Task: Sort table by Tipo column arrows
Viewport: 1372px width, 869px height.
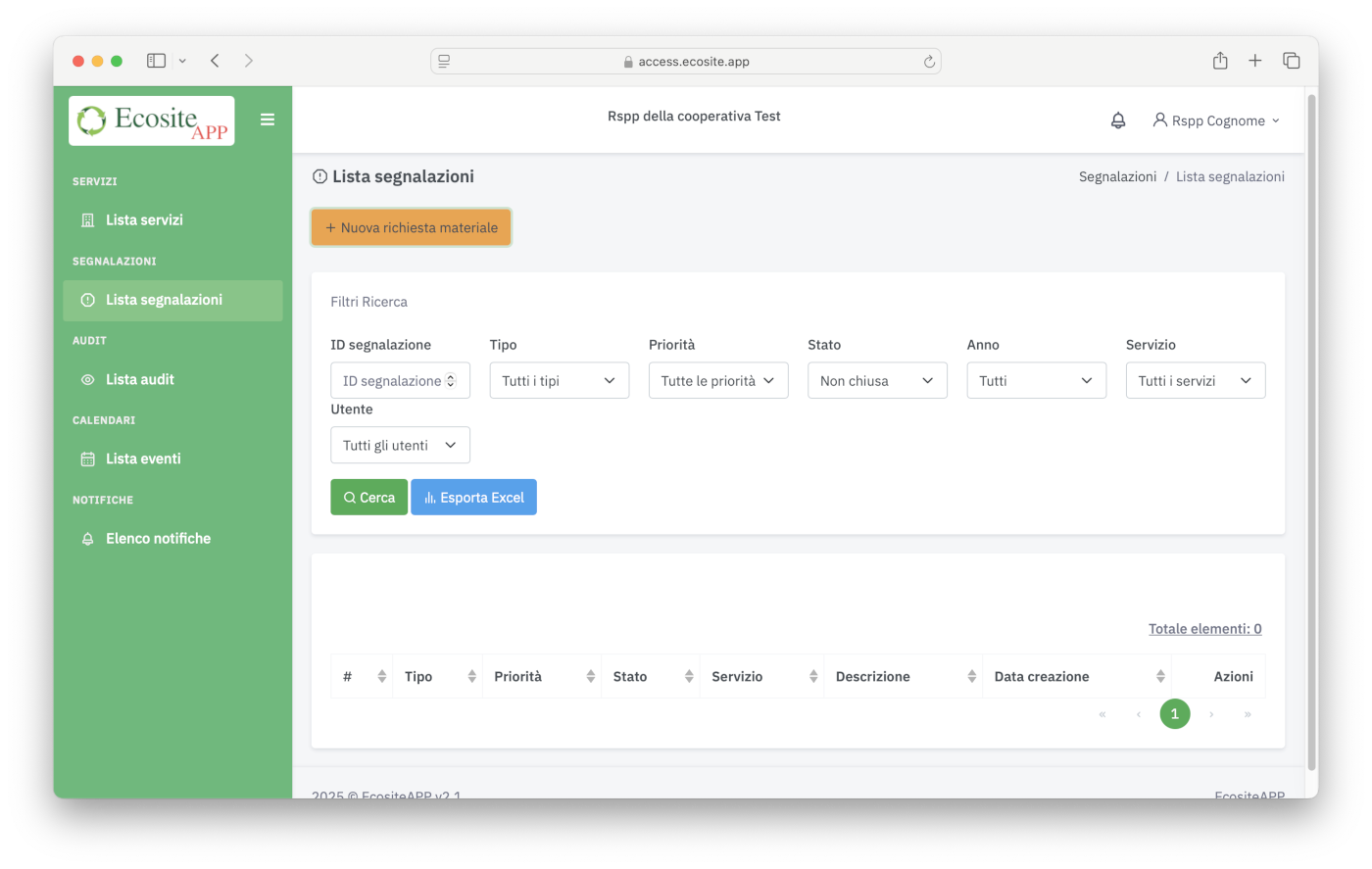Action: coord(471,677)
